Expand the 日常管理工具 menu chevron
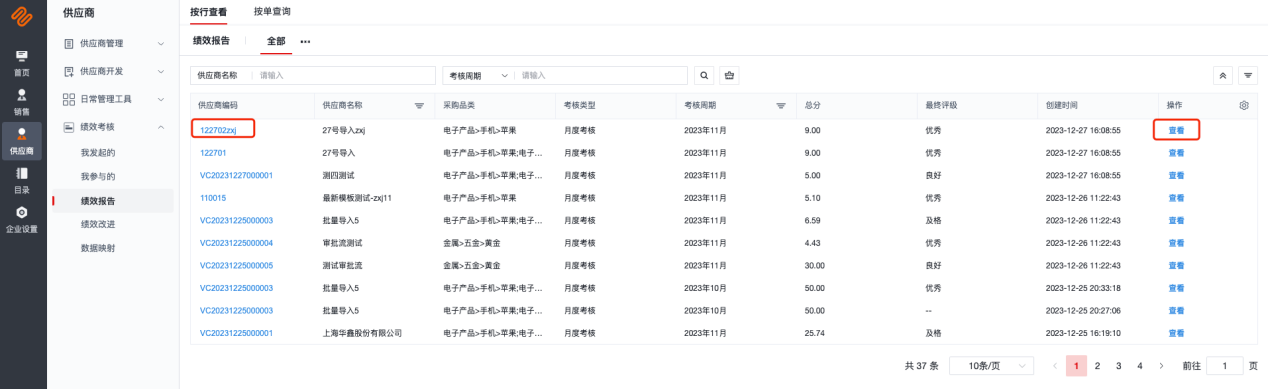 tap(161, 99)
